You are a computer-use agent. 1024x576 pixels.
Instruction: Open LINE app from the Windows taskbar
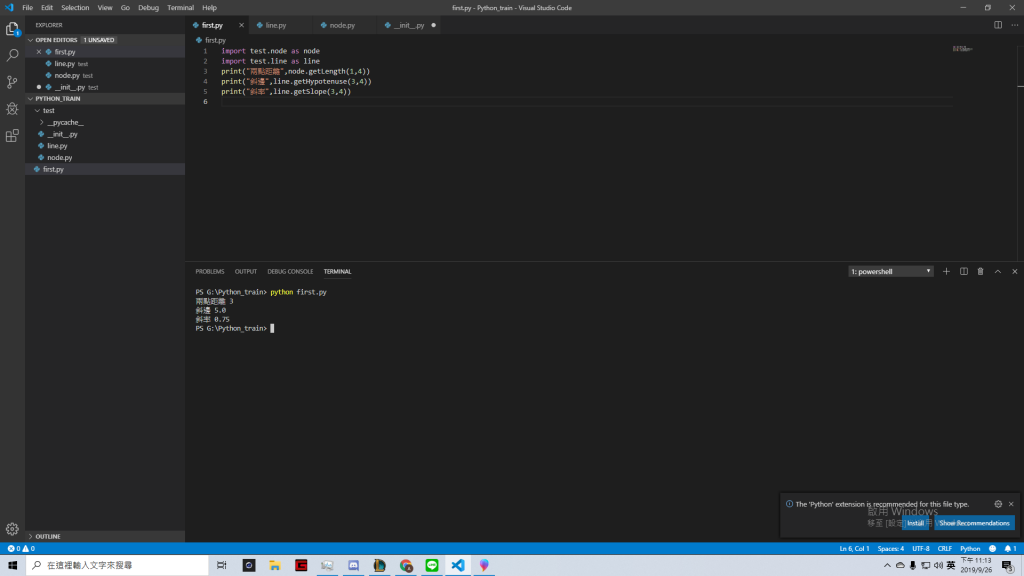coord(432,566)
